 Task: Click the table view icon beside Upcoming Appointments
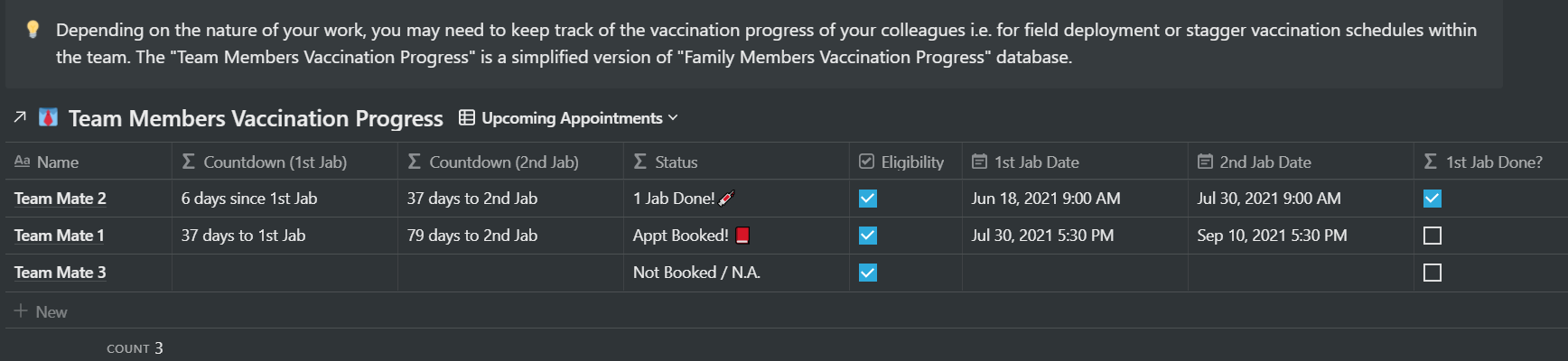467,117
